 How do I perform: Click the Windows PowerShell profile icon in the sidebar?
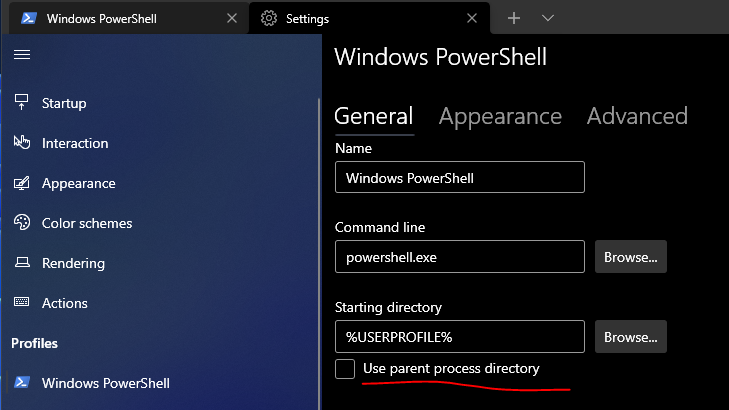[x=22, y=382]
